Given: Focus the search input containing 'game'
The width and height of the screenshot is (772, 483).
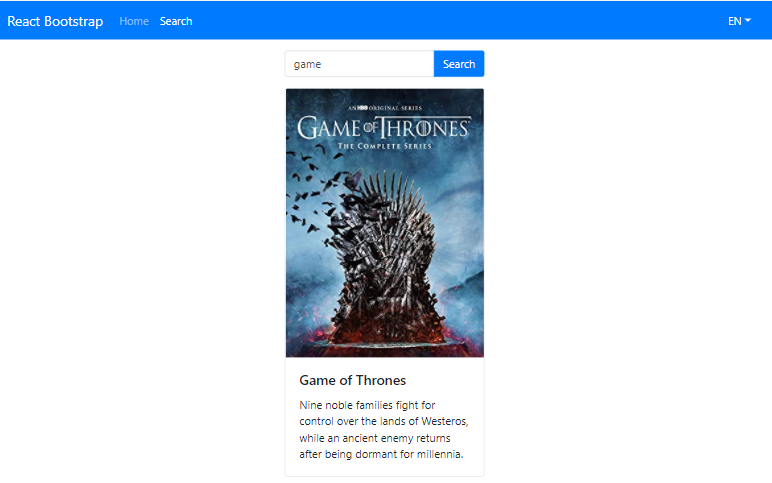Looking at the screenshot, I should coord(359,64).
